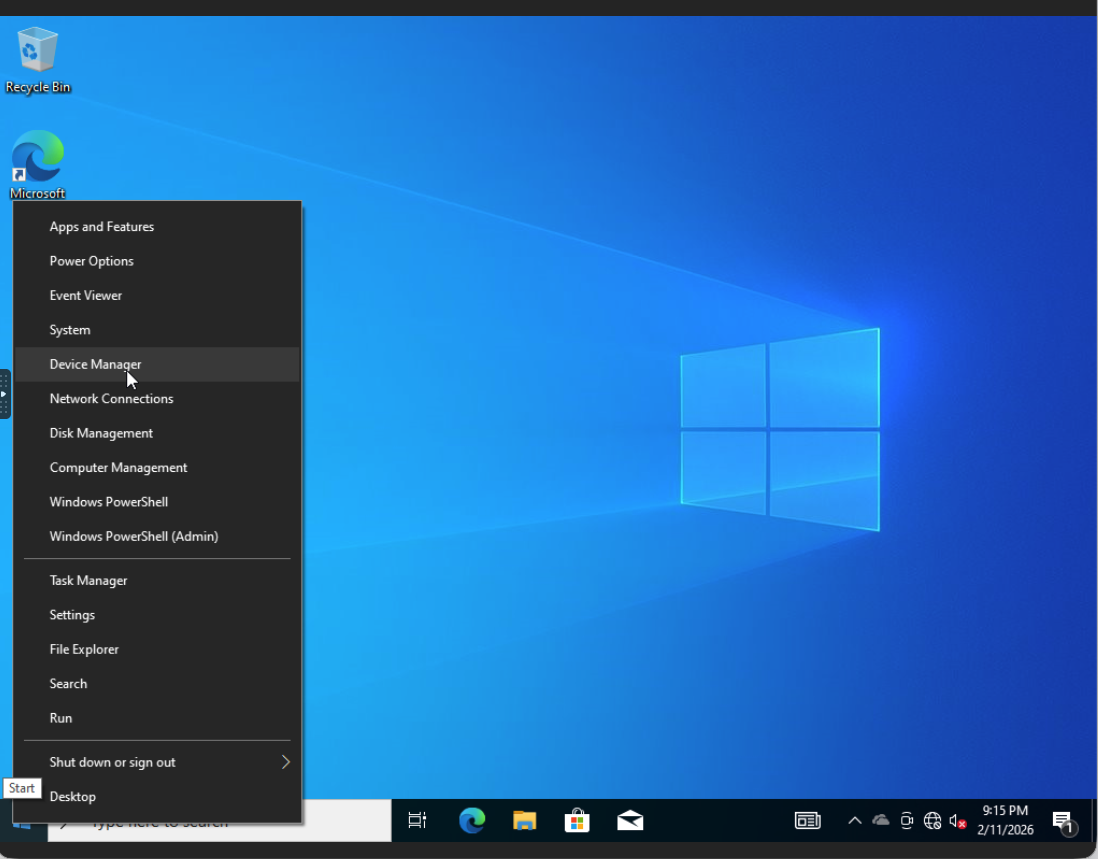
Task: Open Device Manager from the menu
Action: tap(157, 364)
